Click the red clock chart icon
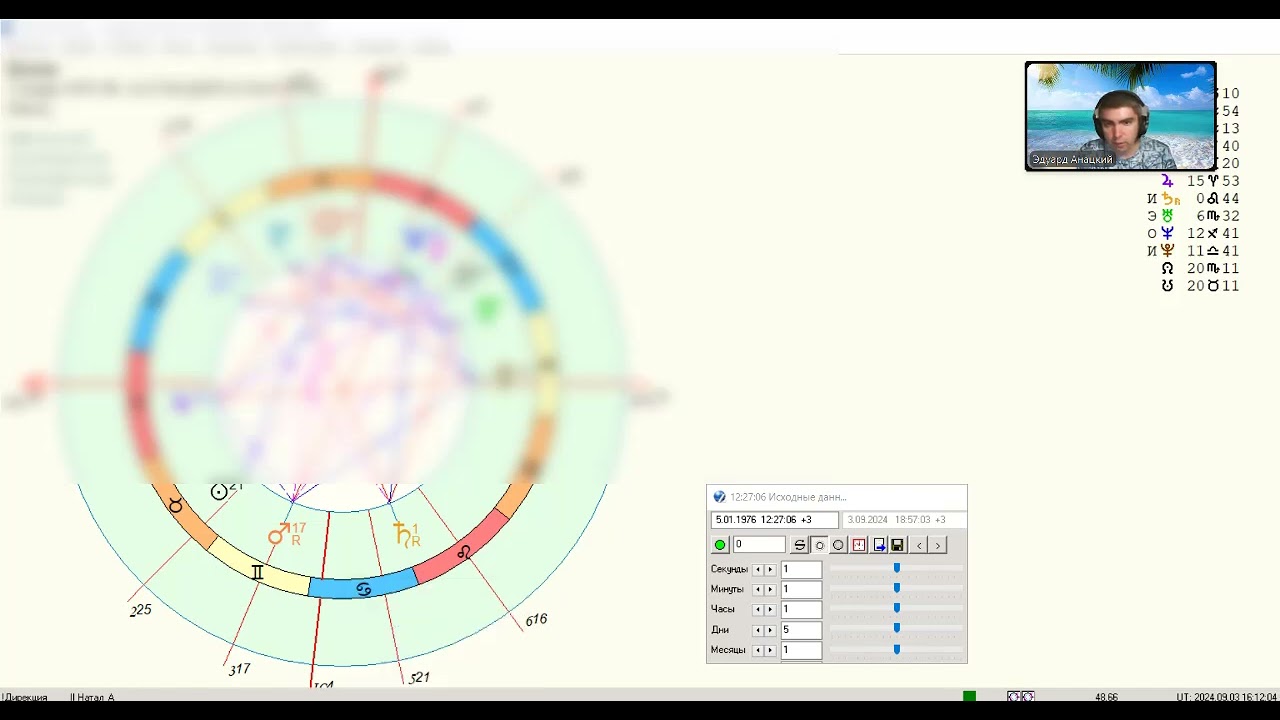The height and width of the screenshot is (720, 1280). coord(859,545)
